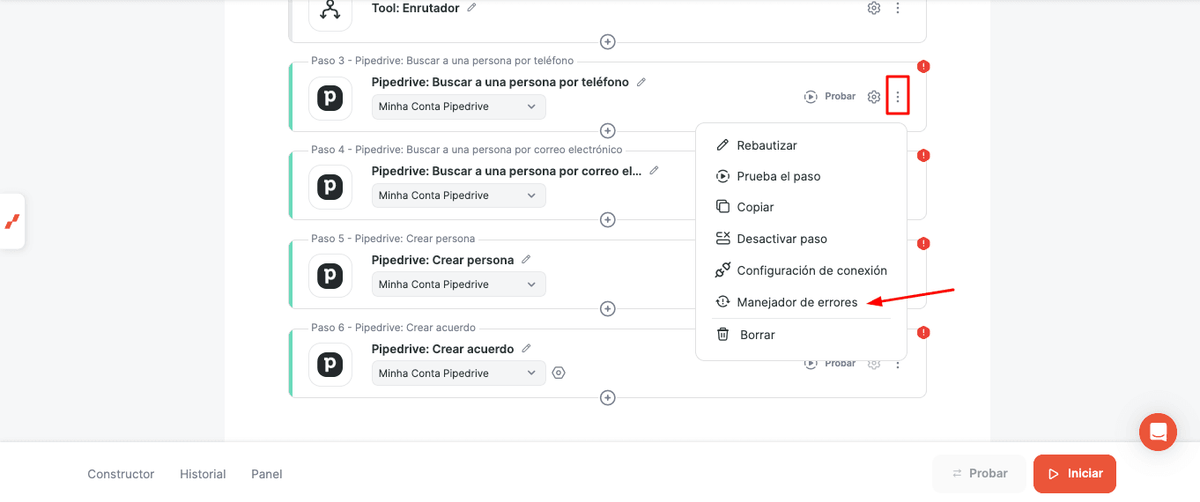1200x502 pixels.
Task: Switch to the Historial tab
Action: pyautogui.click(x=203, y=474)
